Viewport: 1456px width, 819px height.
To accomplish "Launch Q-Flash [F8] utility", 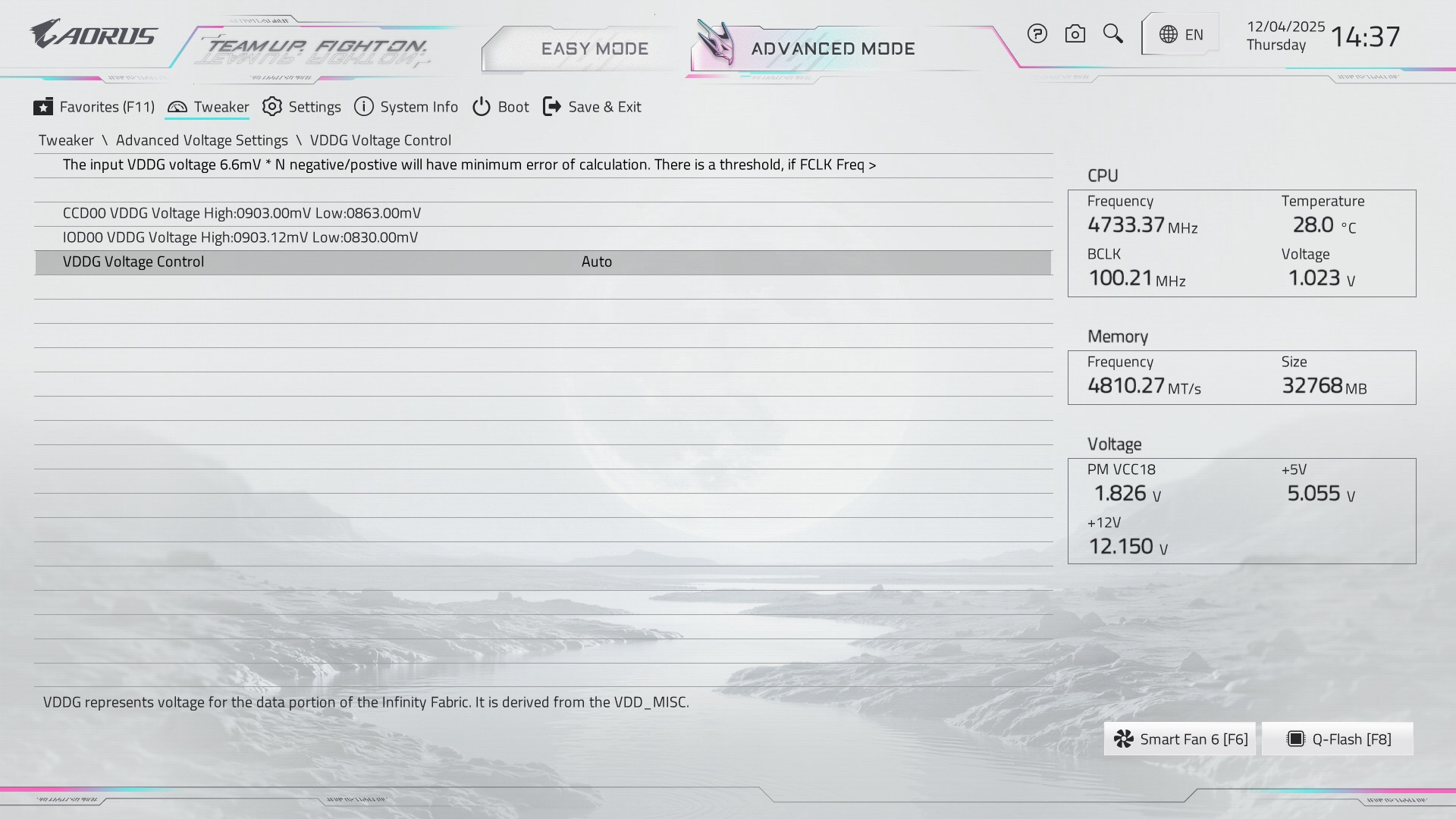I will (x=1338, y=739).
